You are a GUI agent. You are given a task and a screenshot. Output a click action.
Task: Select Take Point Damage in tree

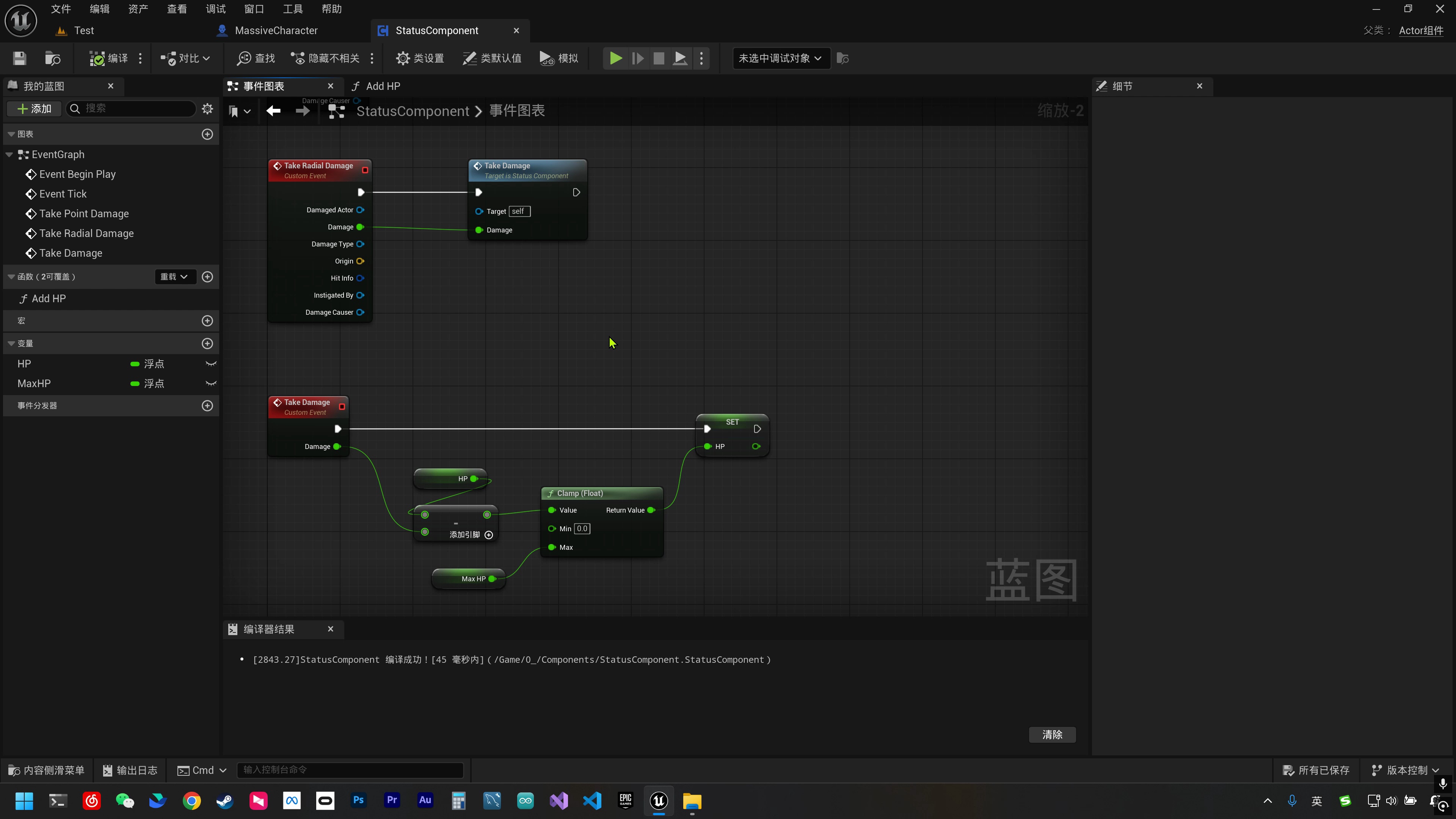click(x=84, y=213)
